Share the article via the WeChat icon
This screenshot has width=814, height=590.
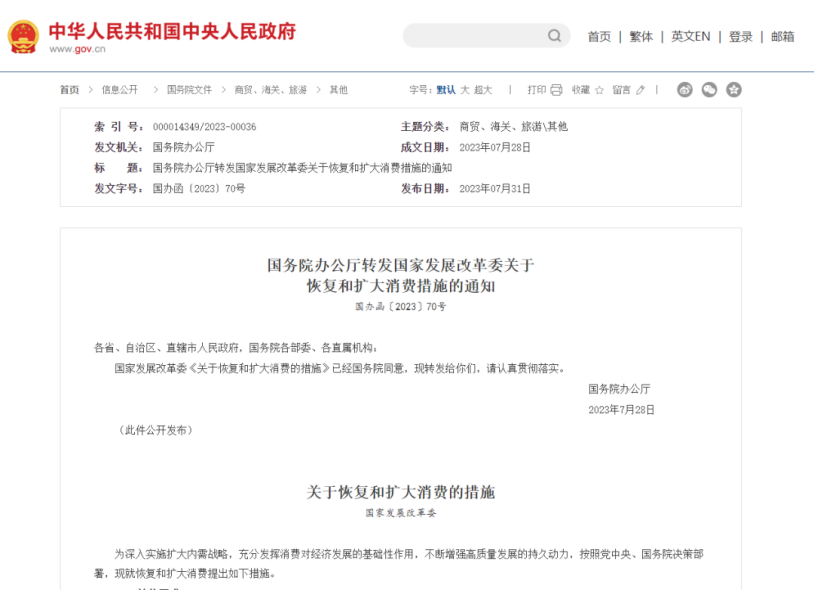click(x=710, y=89)
